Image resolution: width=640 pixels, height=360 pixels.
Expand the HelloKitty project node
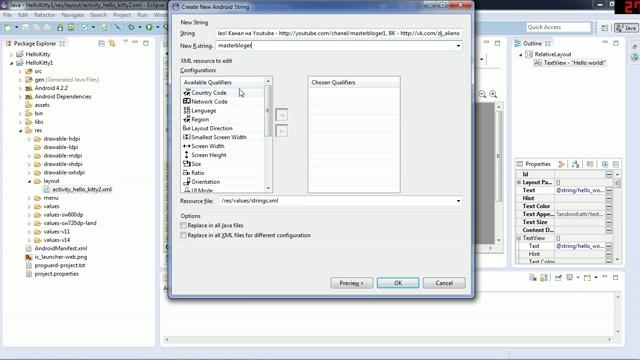click(11, 54)
